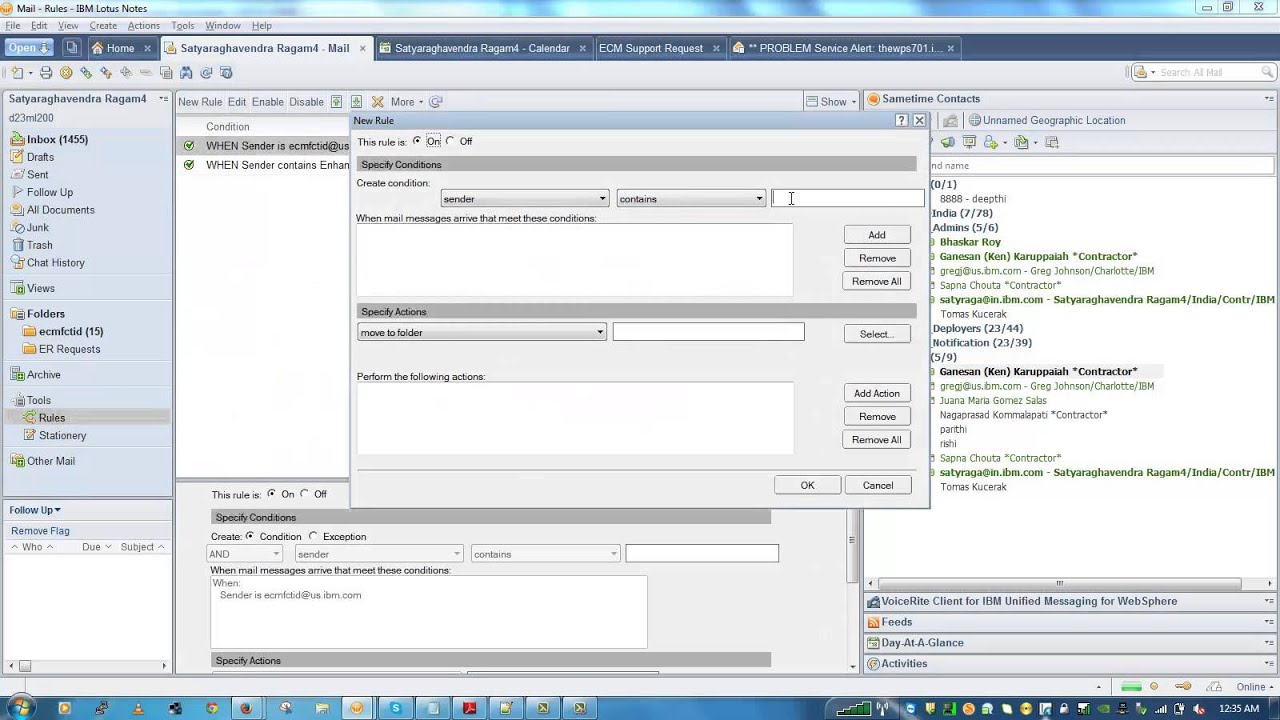Open the move to folder action dropdown
The height and width of the screenshot is (720, 1280).
point(482,333)
